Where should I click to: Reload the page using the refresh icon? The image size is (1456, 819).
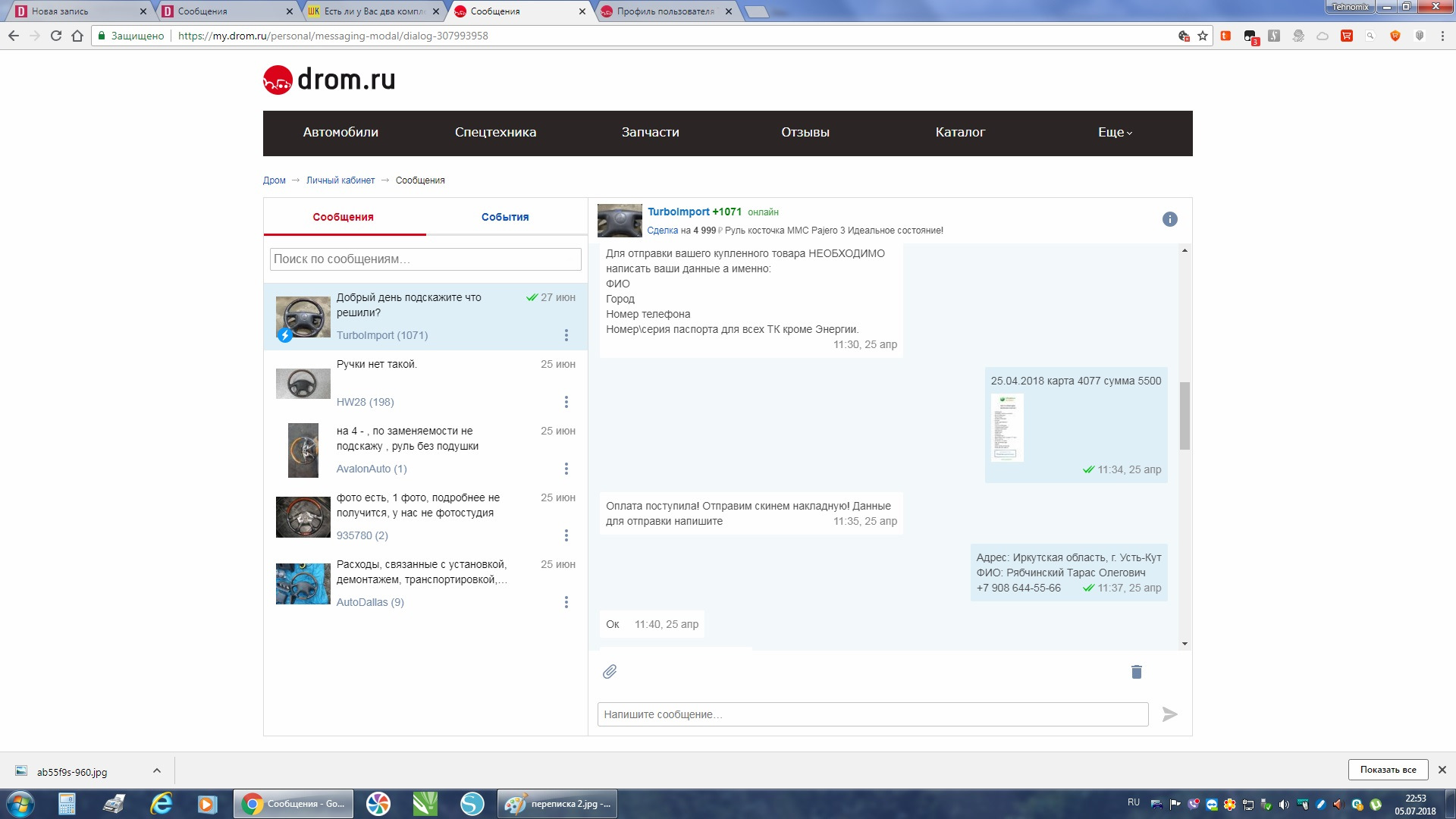click(x=56, y=36)
